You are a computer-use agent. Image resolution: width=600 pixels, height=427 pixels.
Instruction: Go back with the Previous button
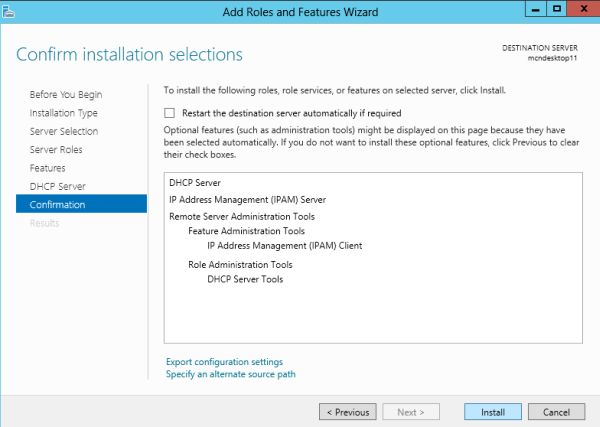click(348, 412)
